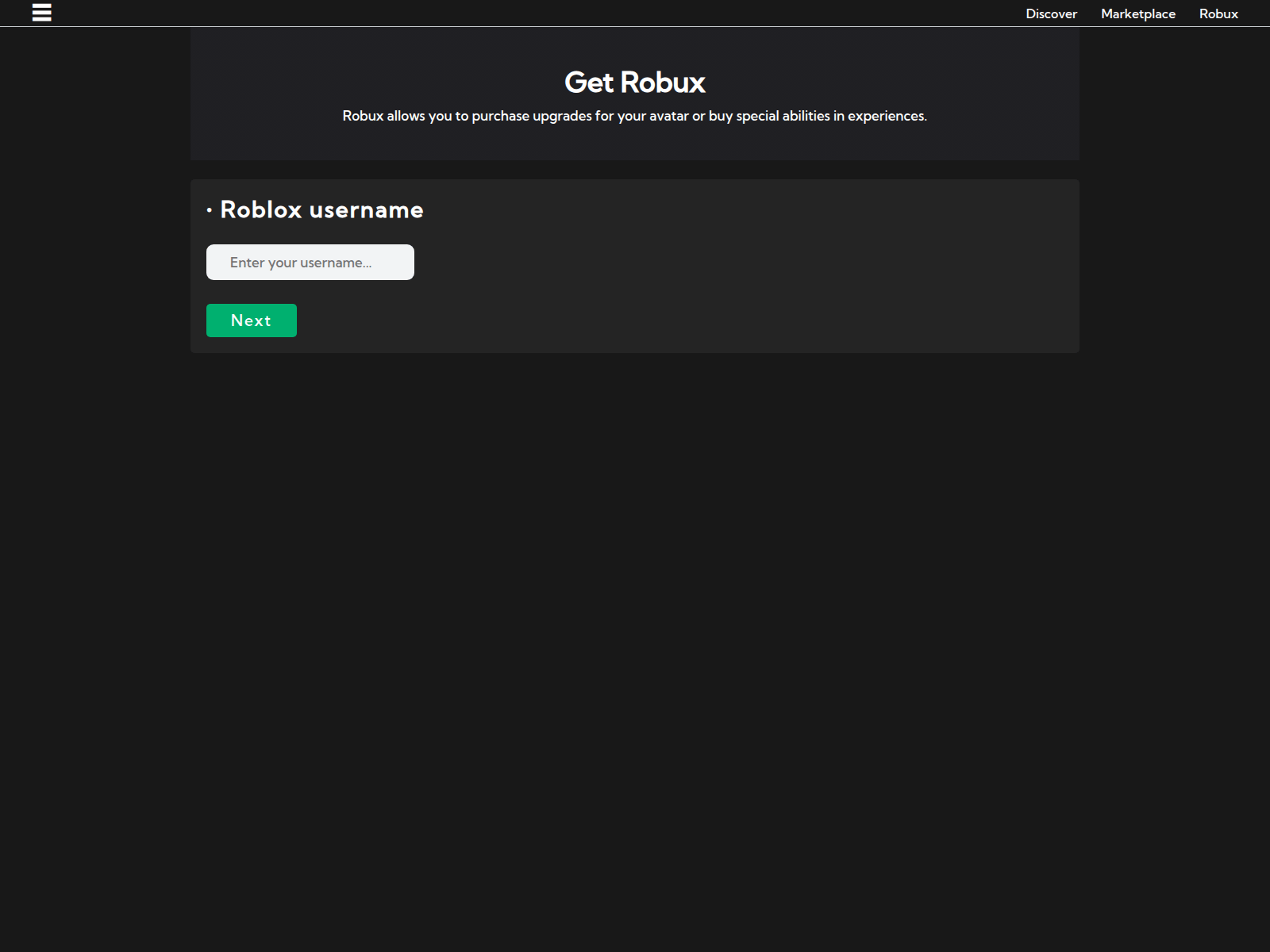Screen dimensions: 1270x952
Task: Click the word 'Get' in the page title
Action: [589, 83]
